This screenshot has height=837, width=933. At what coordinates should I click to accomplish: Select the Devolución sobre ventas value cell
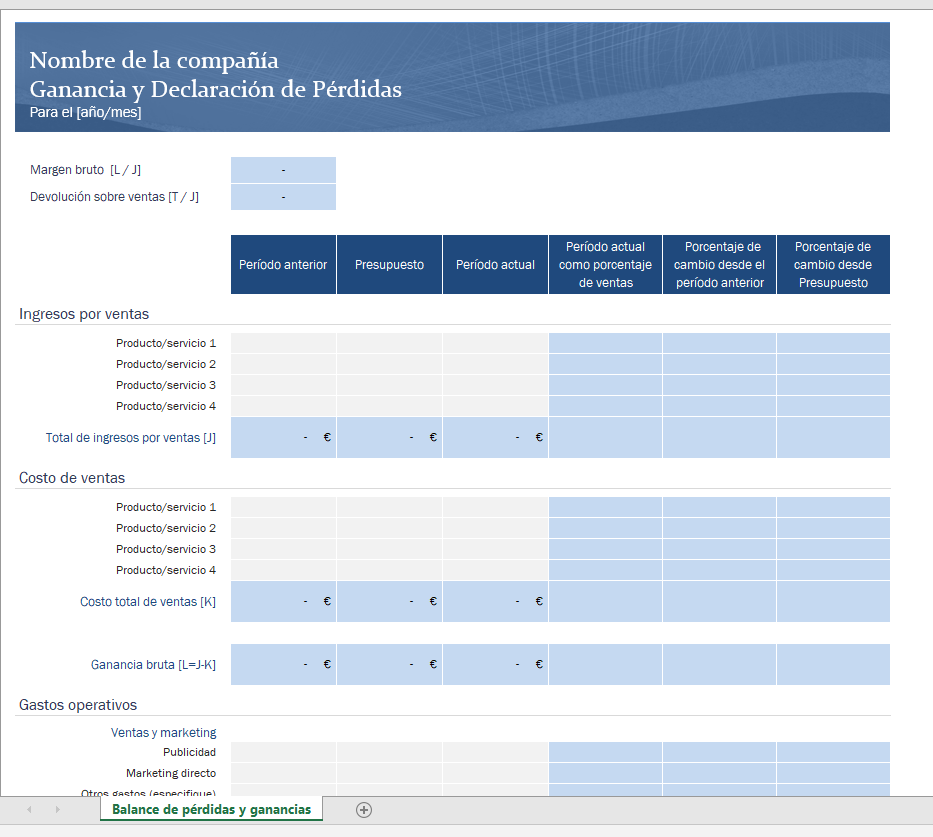click(283, 196)
